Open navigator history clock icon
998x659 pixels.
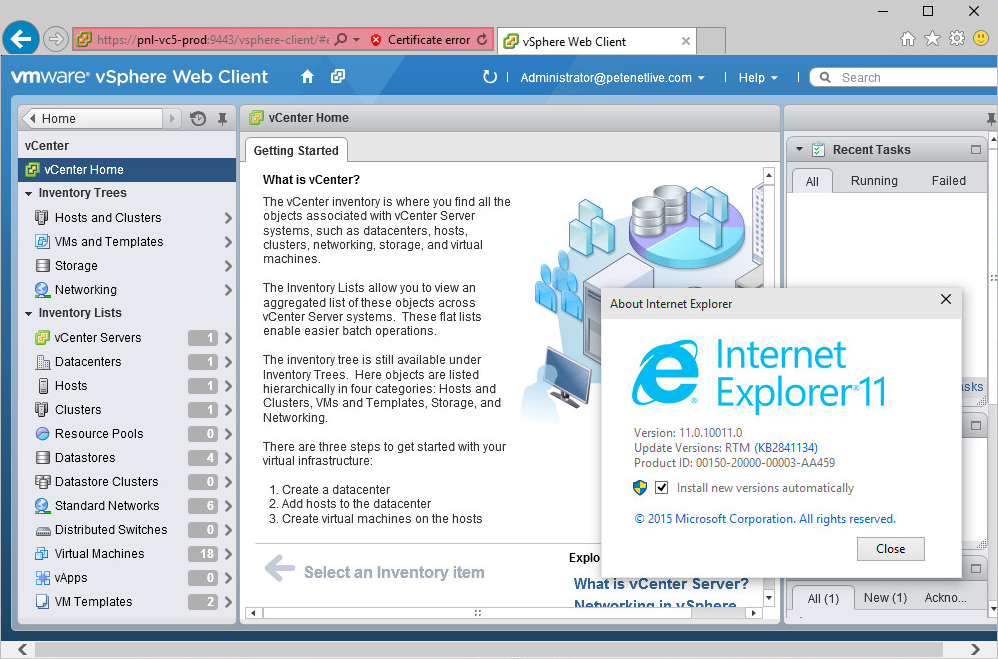tap(198, 118)
